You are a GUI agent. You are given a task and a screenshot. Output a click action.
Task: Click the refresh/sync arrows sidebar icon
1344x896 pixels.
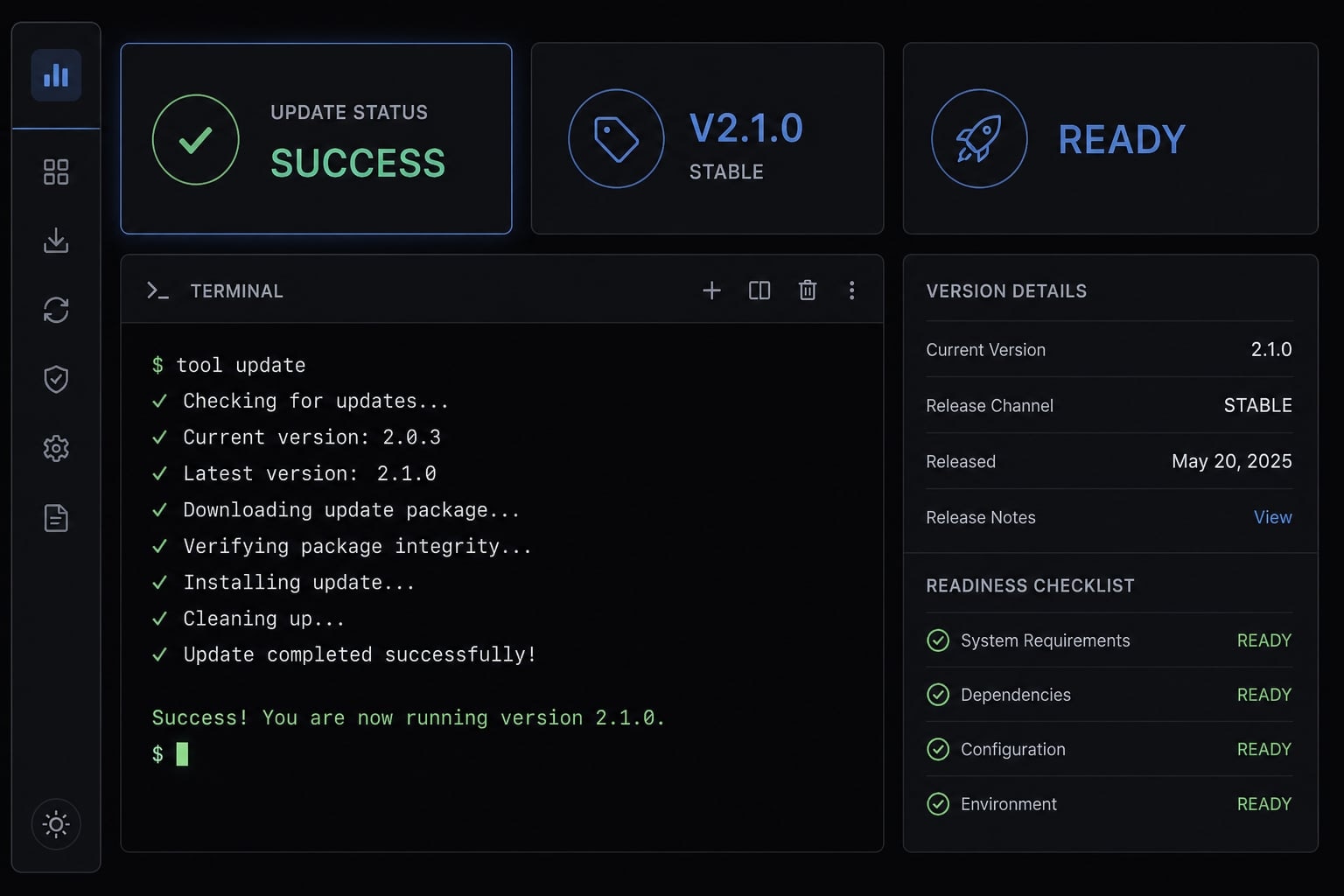56,310
